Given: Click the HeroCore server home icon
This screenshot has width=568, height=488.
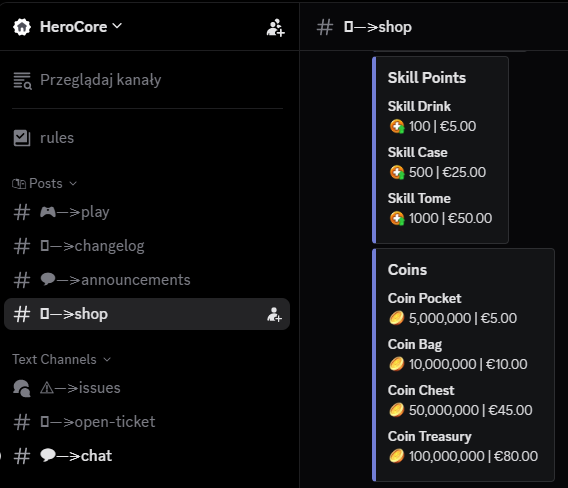Looking at the screenshot, I should (22, 27).
